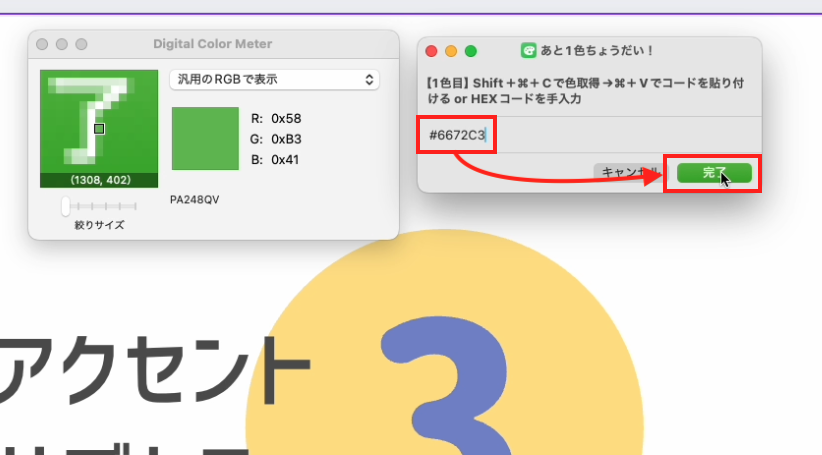822x455 pixels.
Task: Click the PA248QV display name
Action: tap(194, 200)
